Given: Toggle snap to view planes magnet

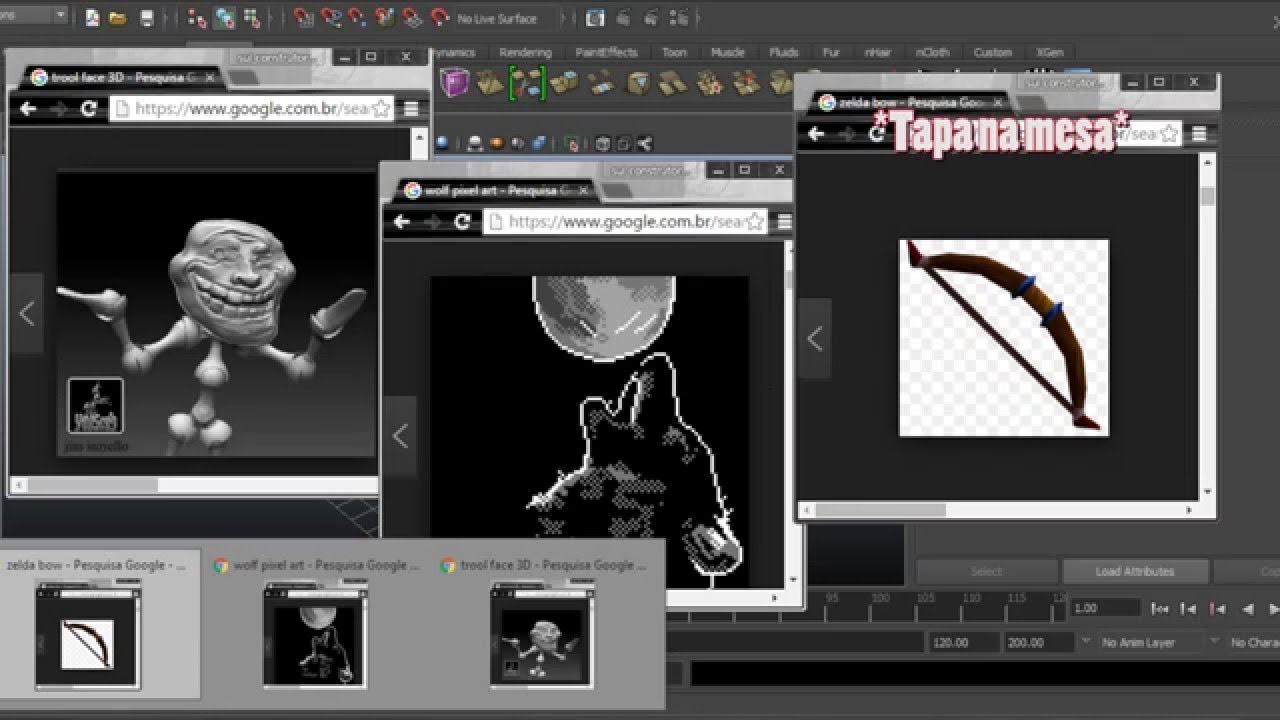Looking at the screenshot, I should [412, 18].
